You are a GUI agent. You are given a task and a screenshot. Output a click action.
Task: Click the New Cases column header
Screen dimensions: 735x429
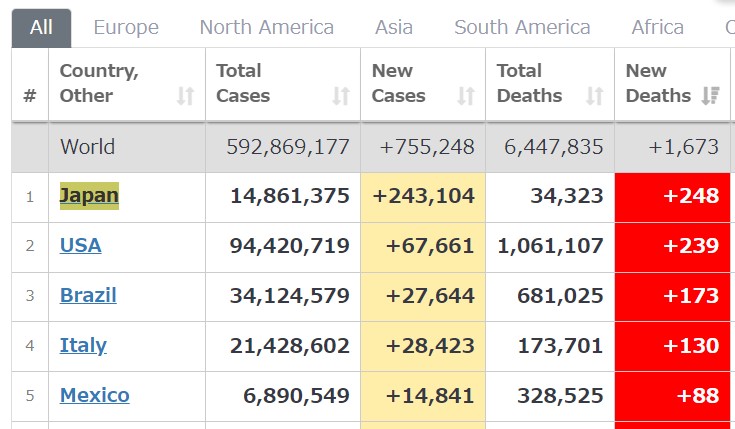(423, 84)
